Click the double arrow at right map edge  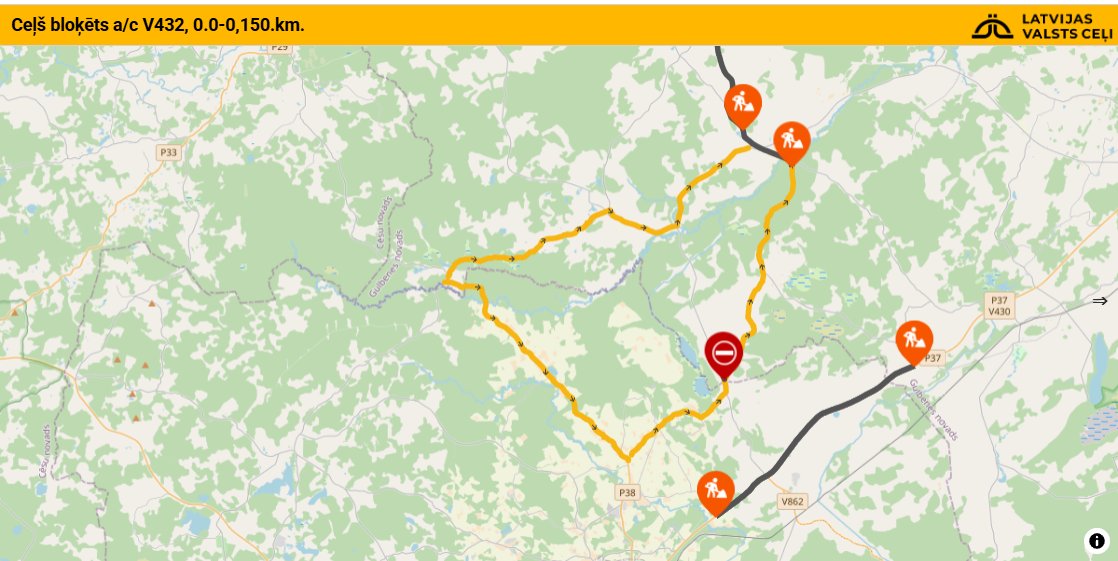(1099, 301)
